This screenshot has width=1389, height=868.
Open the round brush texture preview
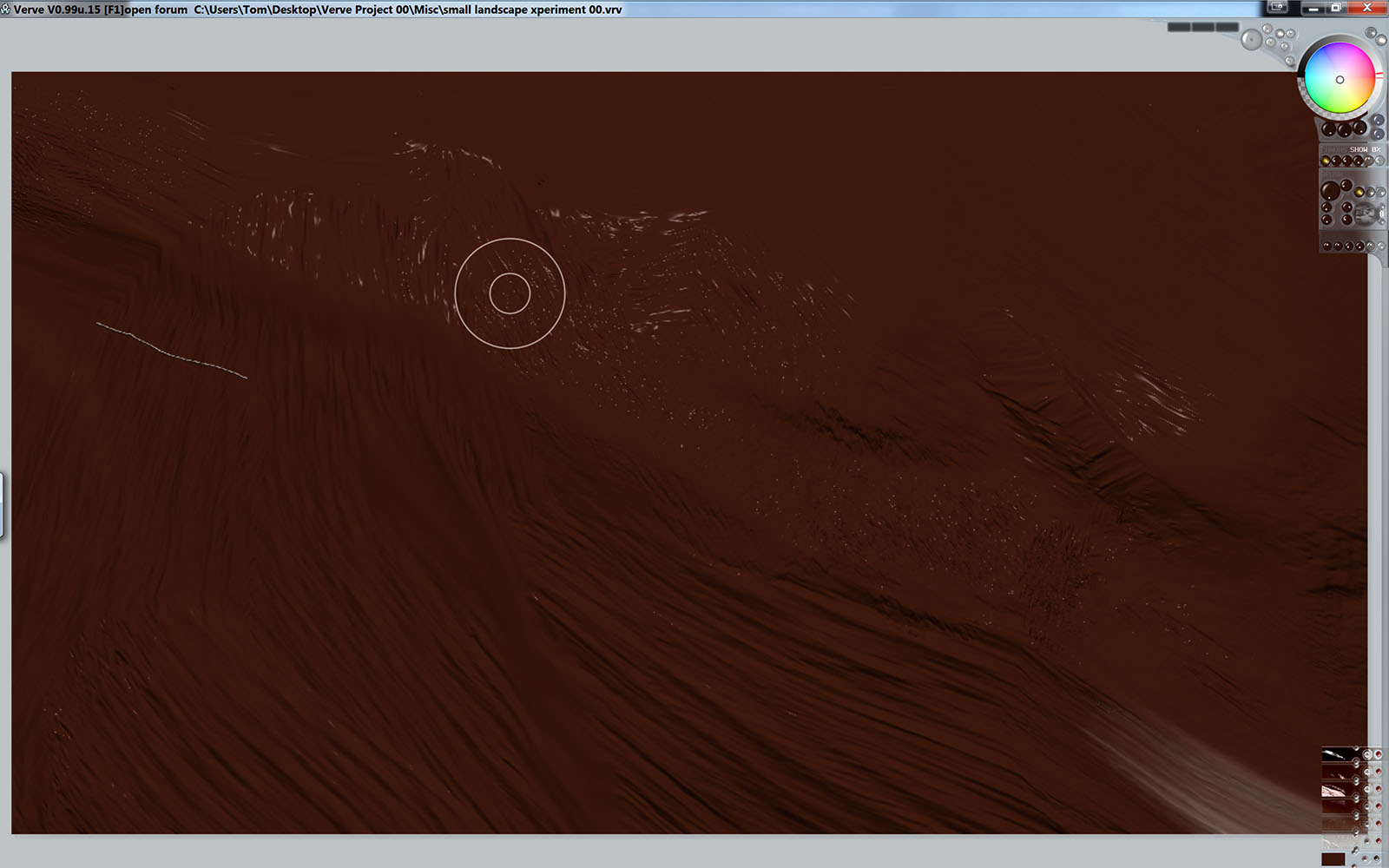[x=1365, y=213]
